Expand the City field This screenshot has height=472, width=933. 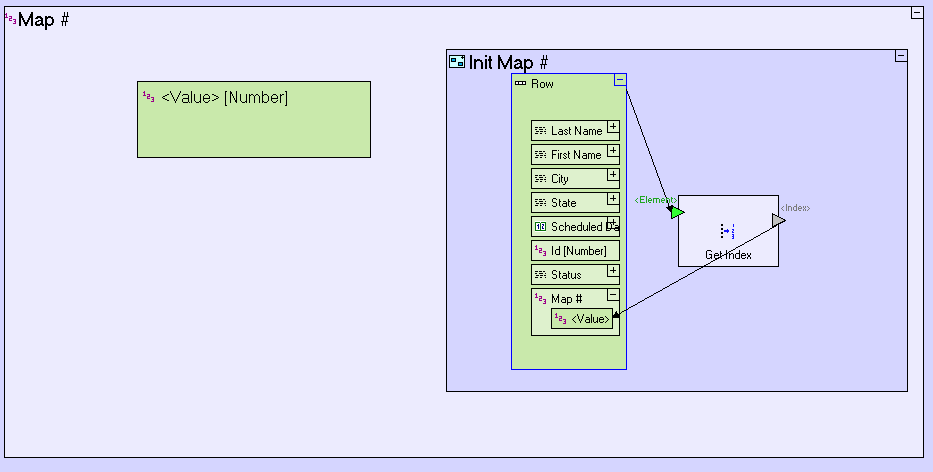coord(613,177)
